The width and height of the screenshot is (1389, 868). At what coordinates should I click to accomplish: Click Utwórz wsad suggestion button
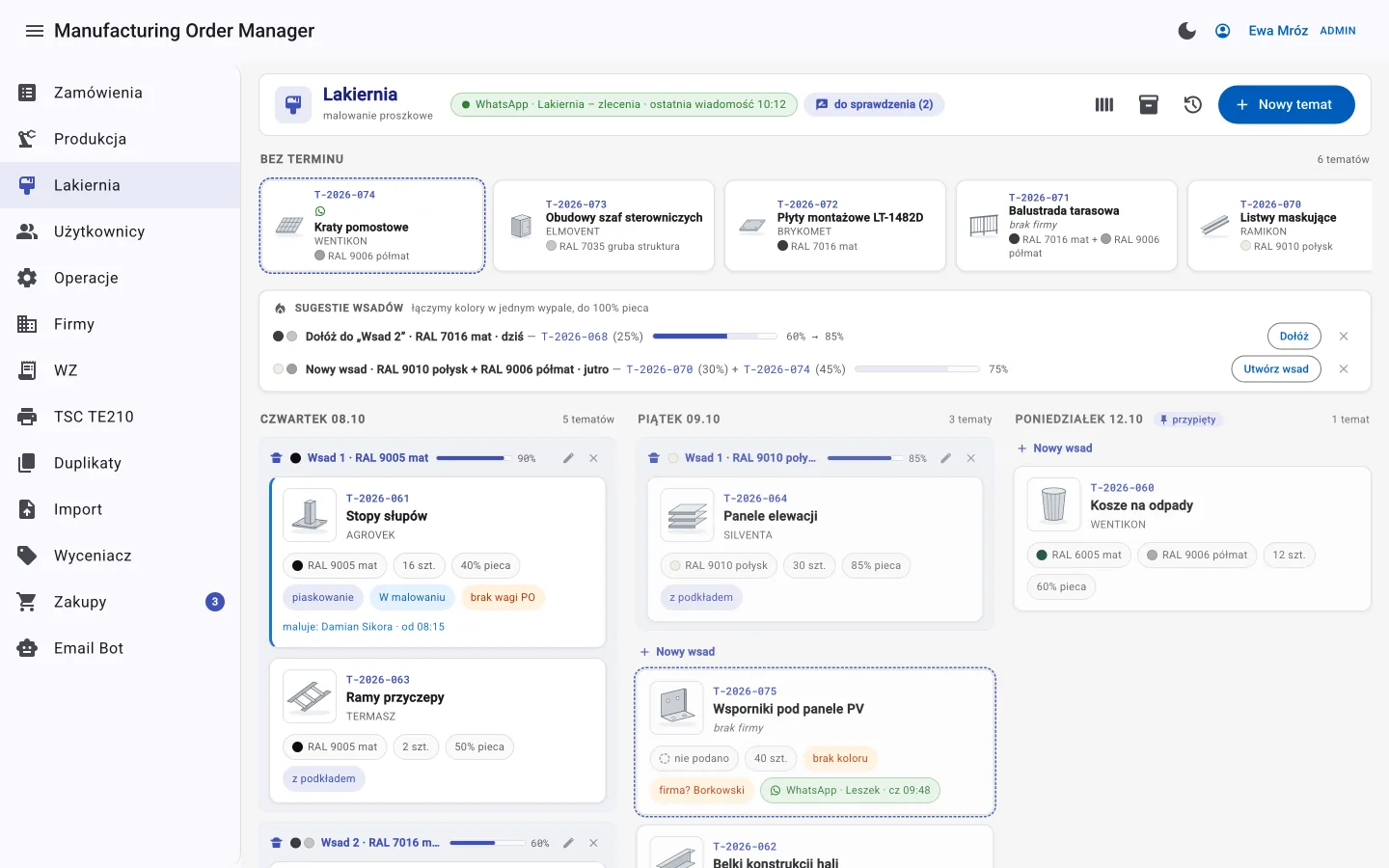pos(1276,369)
